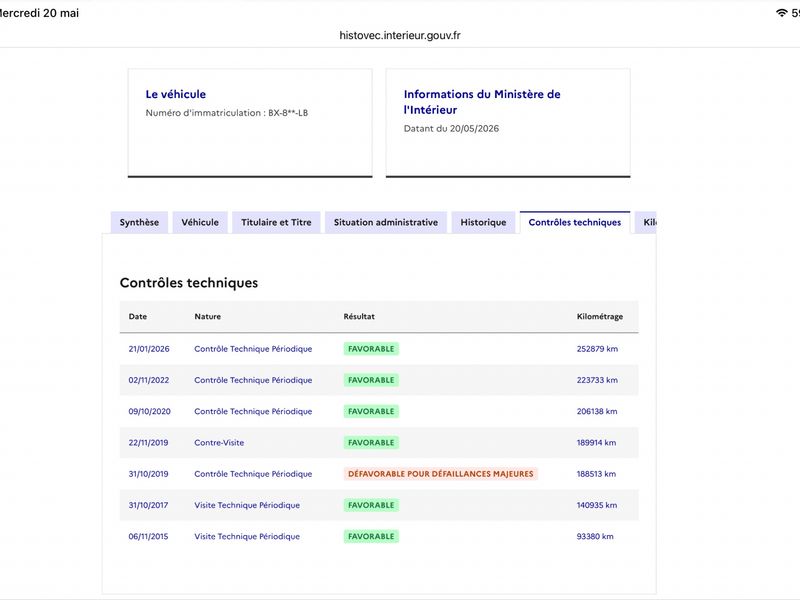
Task: Select the 21/01/2026 inspection date
Action: 149,349
